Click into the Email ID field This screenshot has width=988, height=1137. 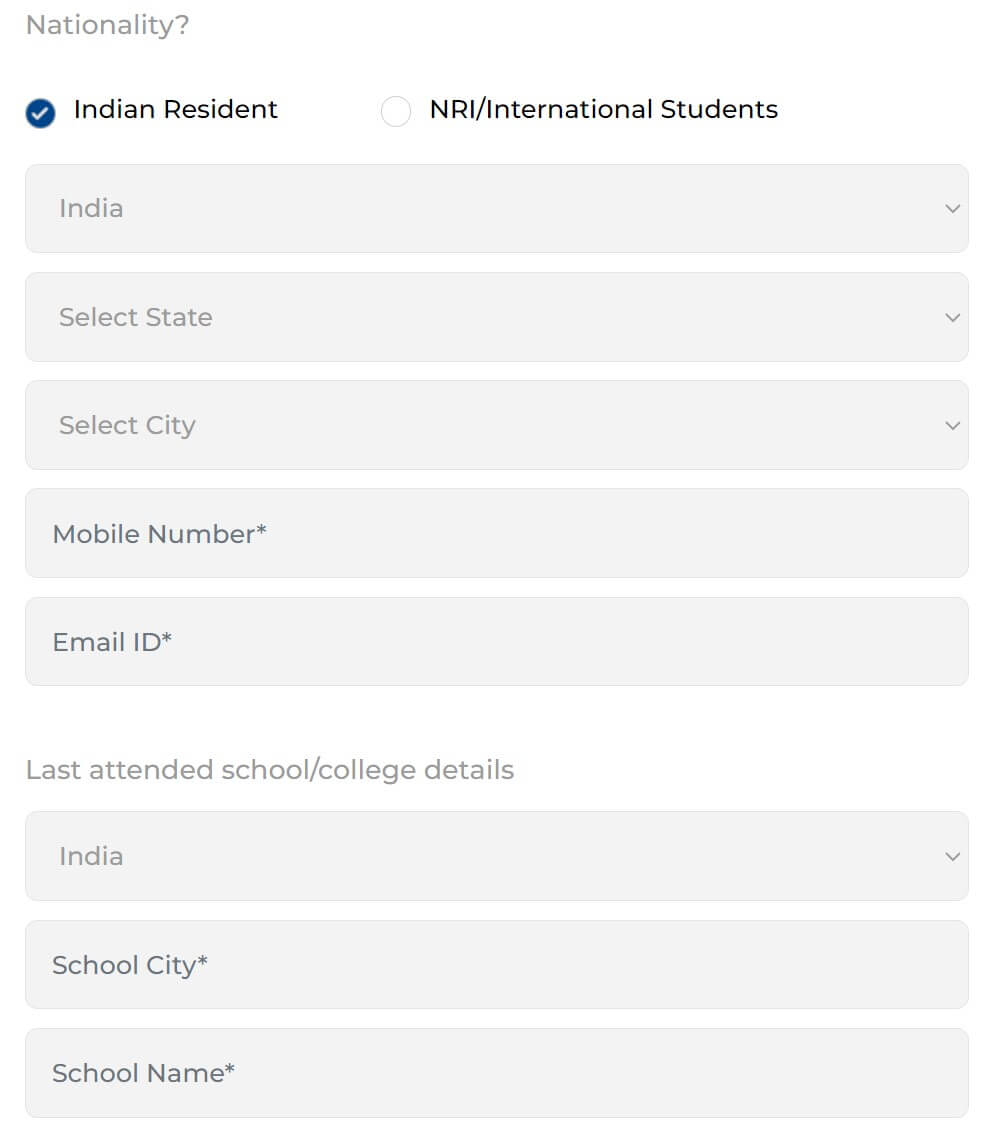(x=497, y=642)
